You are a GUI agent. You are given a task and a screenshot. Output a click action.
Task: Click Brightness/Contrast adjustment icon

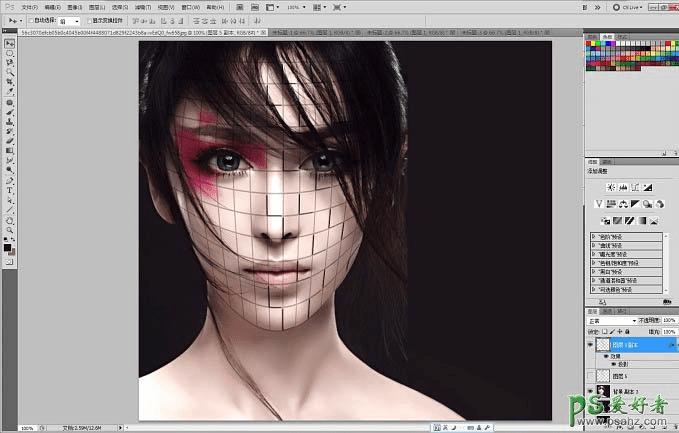612,187
